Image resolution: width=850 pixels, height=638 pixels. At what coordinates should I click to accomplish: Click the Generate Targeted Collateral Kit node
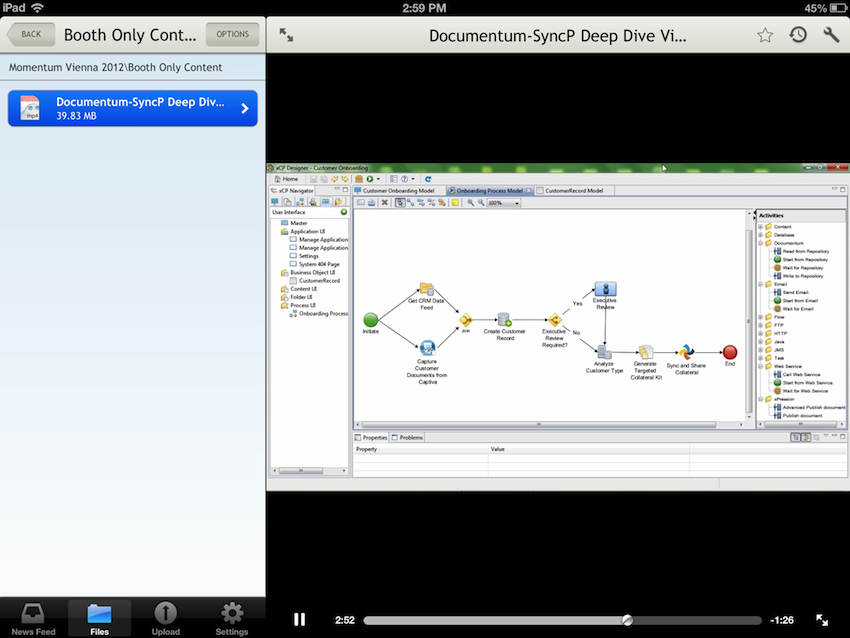(x=646, y=353)
